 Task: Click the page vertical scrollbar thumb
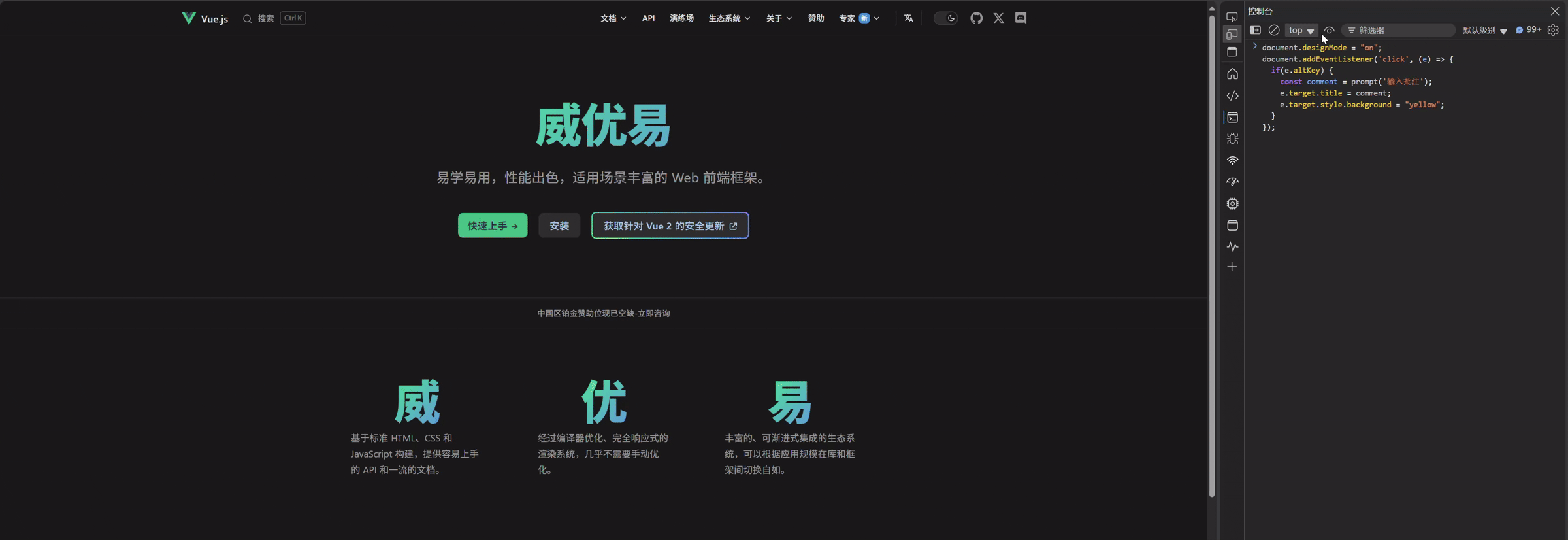point(1212,255)
